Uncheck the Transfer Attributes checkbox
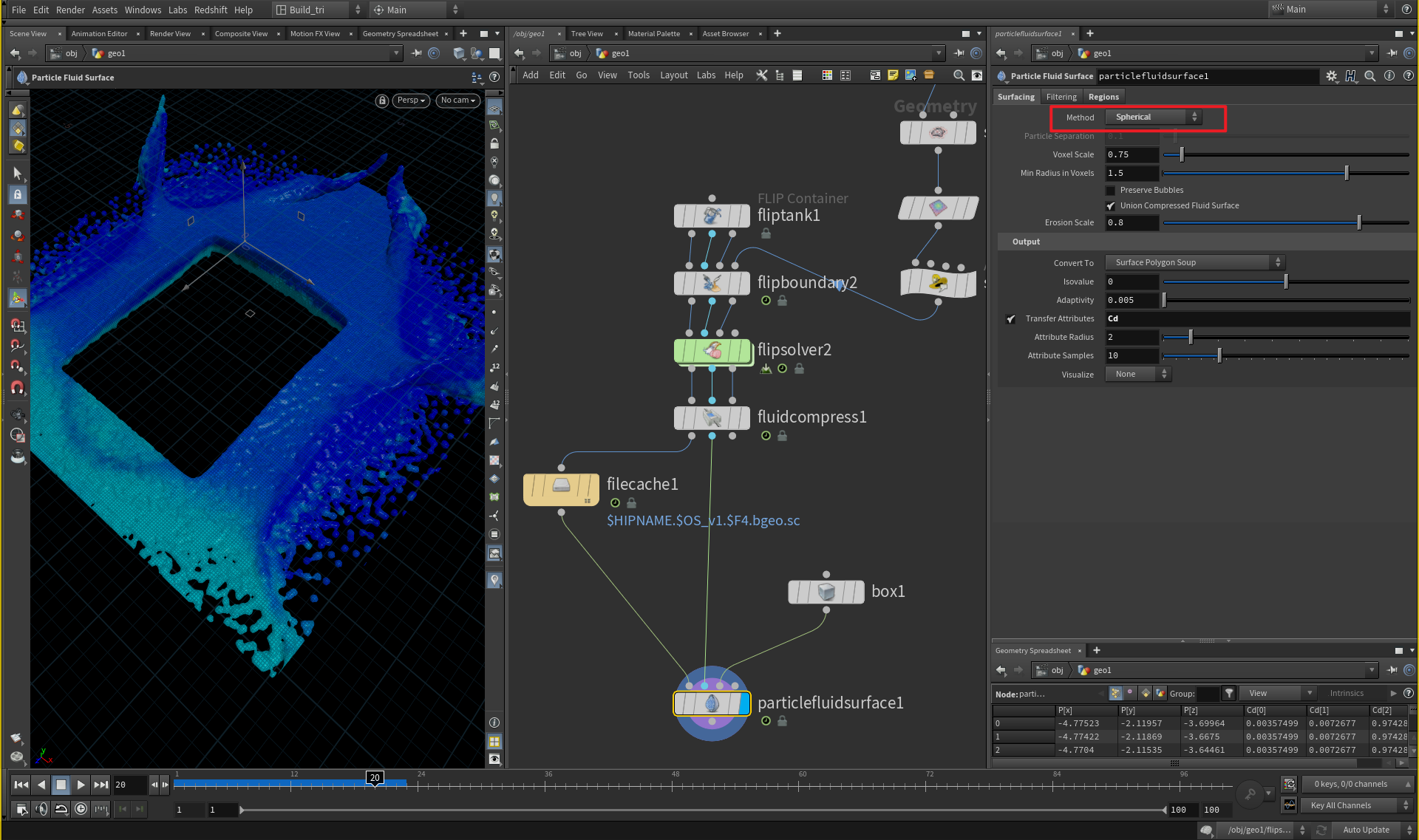Screen dimensions: 1419x840 point(1011,319)
